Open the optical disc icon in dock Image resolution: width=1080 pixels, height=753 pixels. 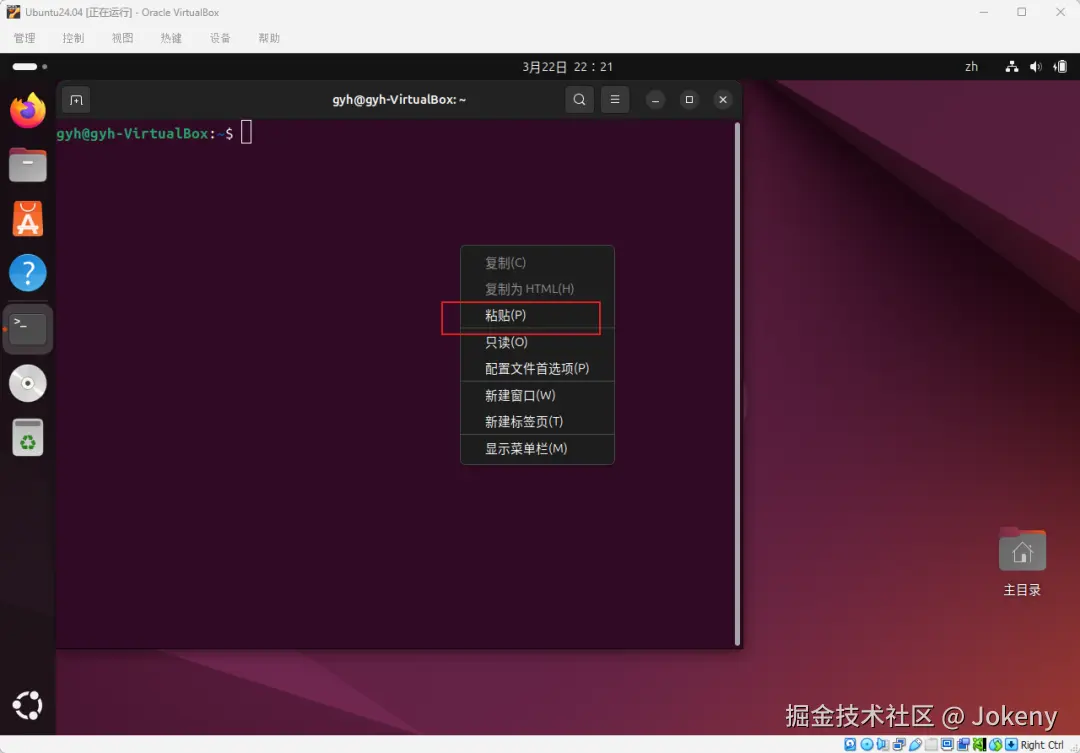click(x=28, y=383)
